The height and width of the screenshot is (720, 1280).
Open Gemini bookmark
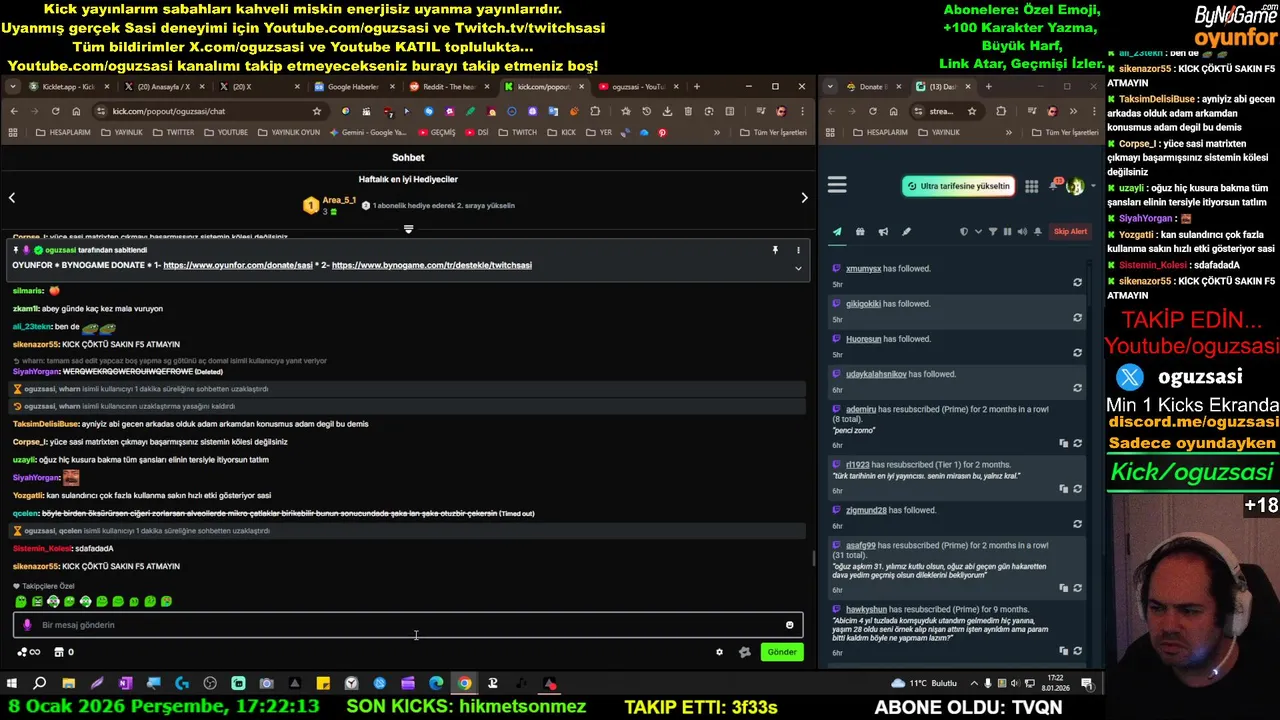pos(368,132)
